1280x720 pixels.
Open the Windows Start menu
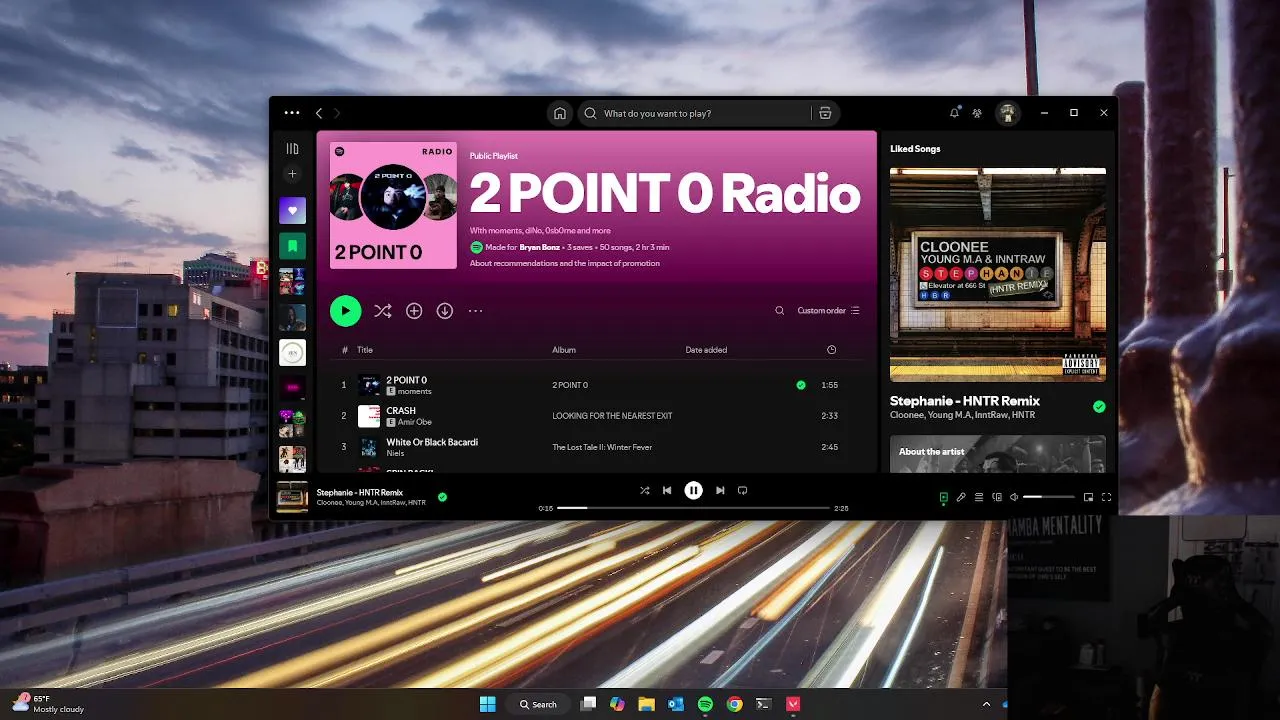click(487, 704)
